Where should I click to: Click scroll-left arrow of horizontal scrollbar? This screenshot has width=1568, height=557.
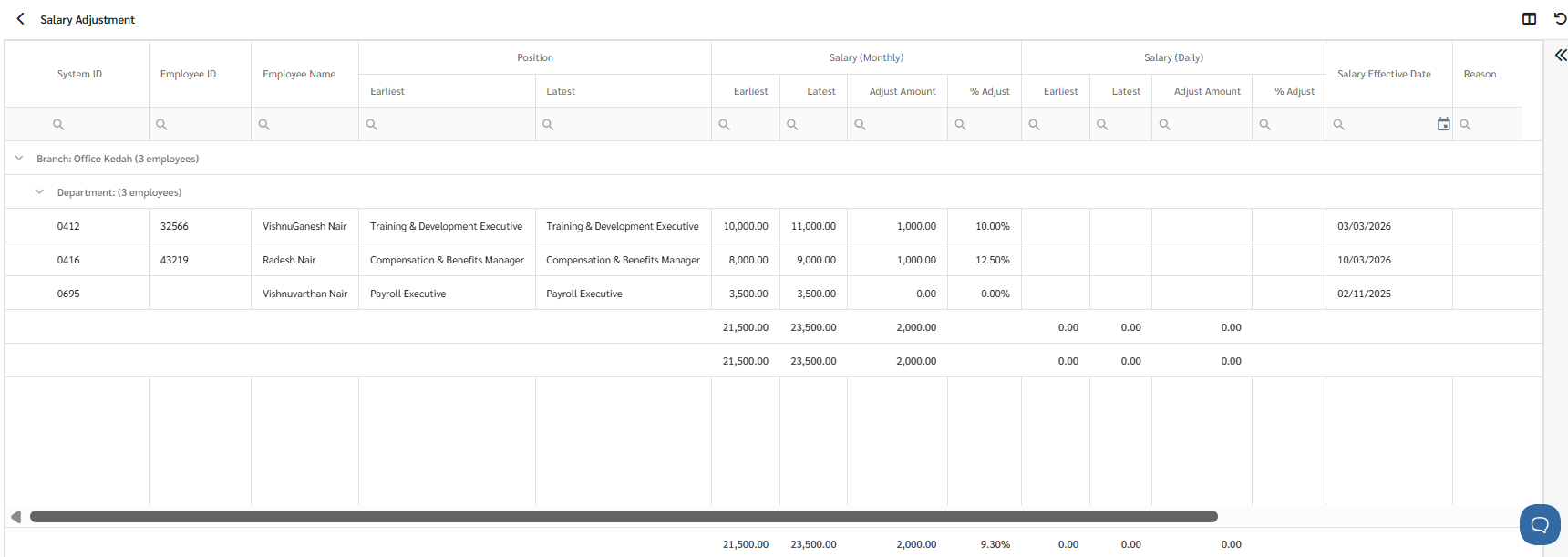click(15, 517)
